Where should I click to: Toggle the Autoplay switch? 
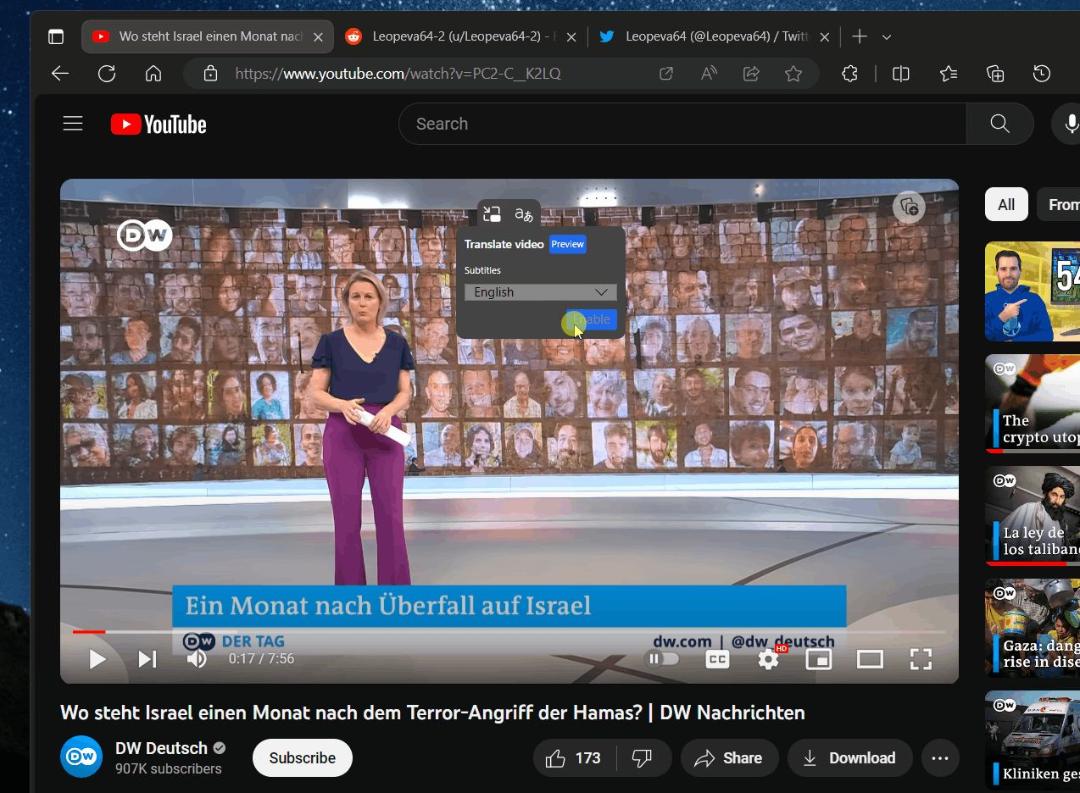[662, 659]
